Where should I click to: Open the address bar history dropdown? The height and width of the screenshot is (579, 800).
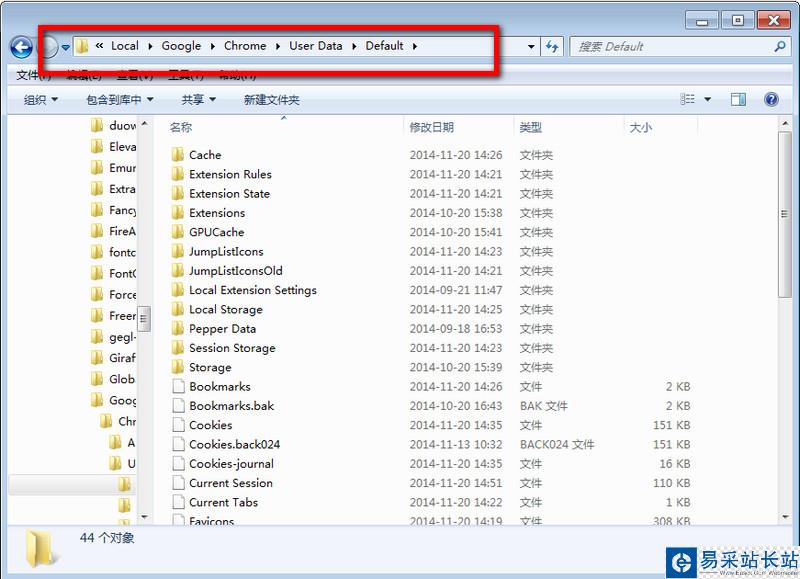(x=531, y=46)
